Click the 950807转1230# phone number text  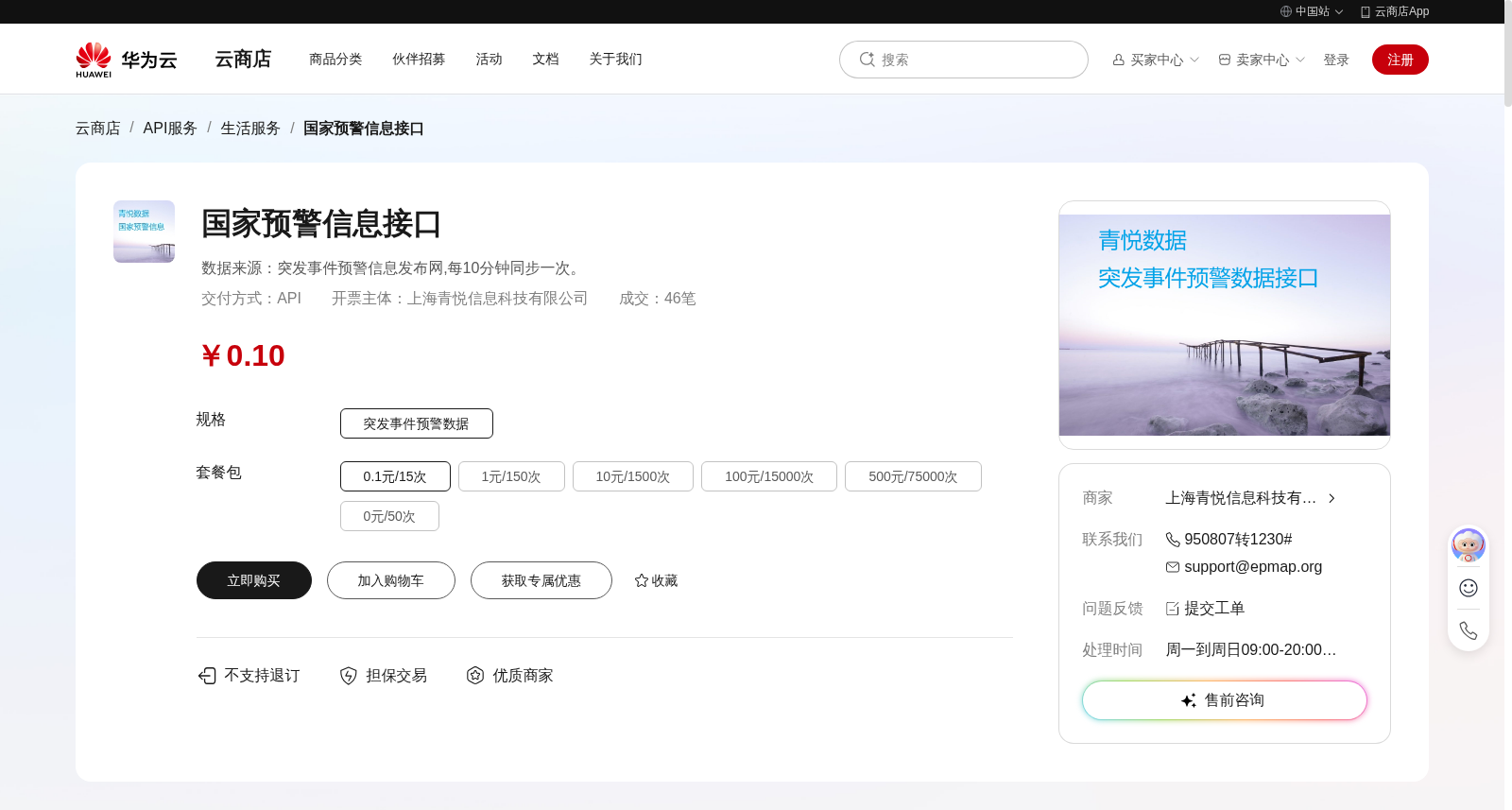click(x=1238, y=540)
